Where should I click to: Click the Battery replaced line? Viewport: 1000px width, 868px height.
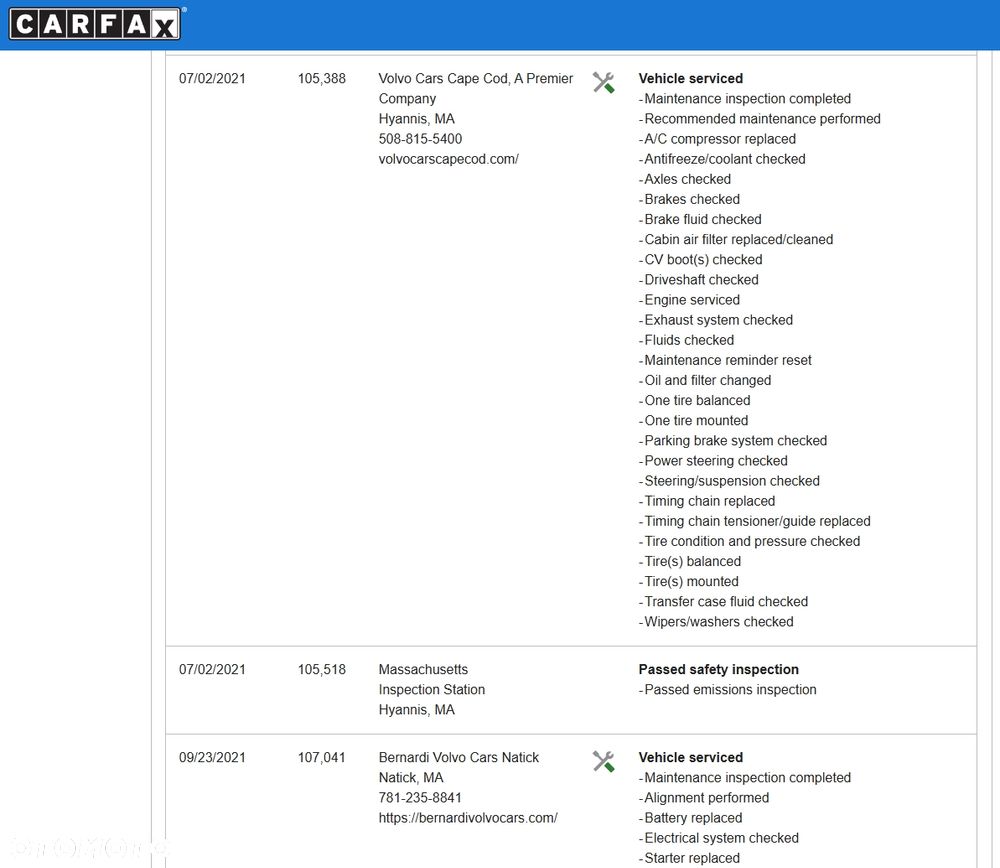(691, 818)
